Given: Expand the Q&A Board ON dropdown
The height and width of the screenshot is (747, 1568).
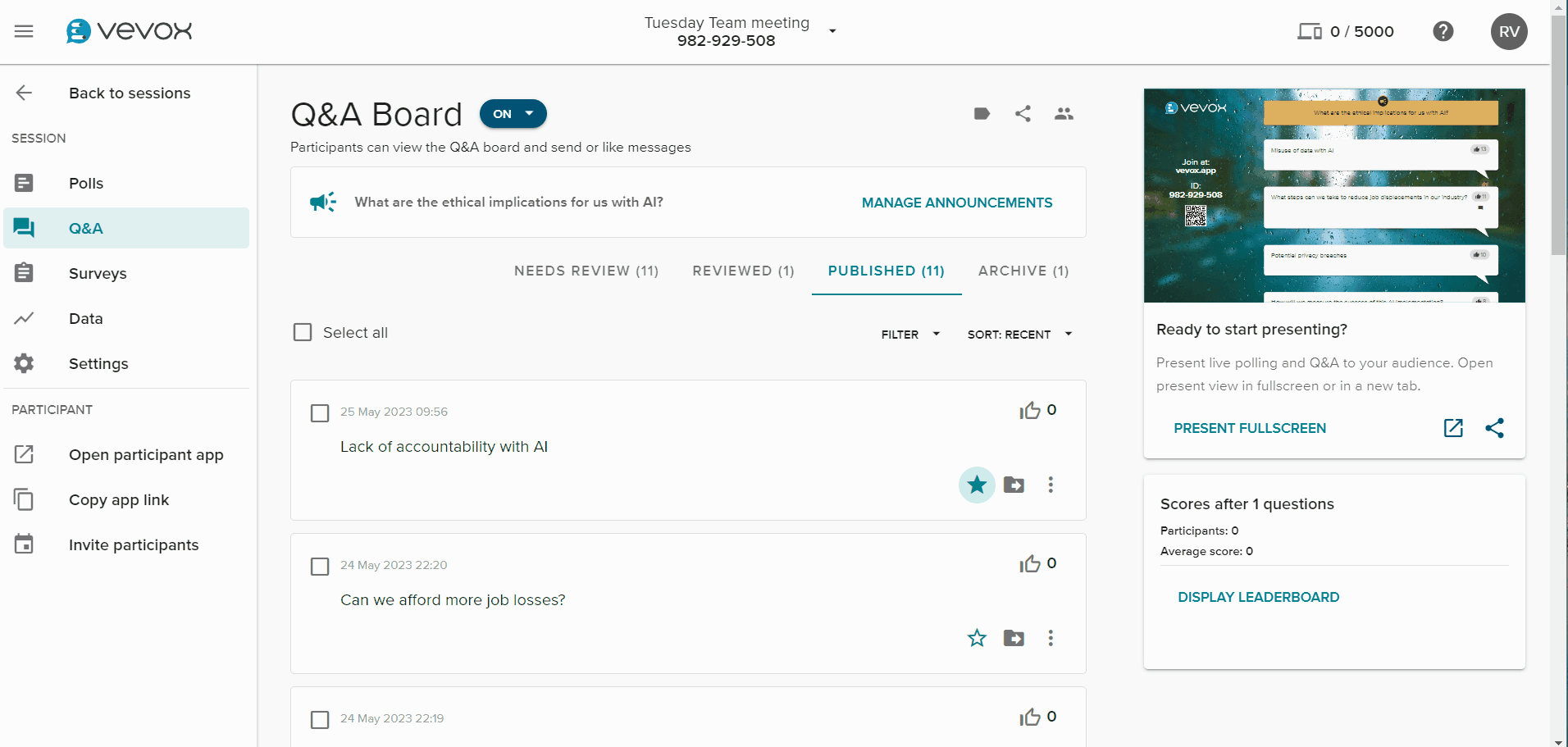Looking at the screenshot, I should point(513,114).
